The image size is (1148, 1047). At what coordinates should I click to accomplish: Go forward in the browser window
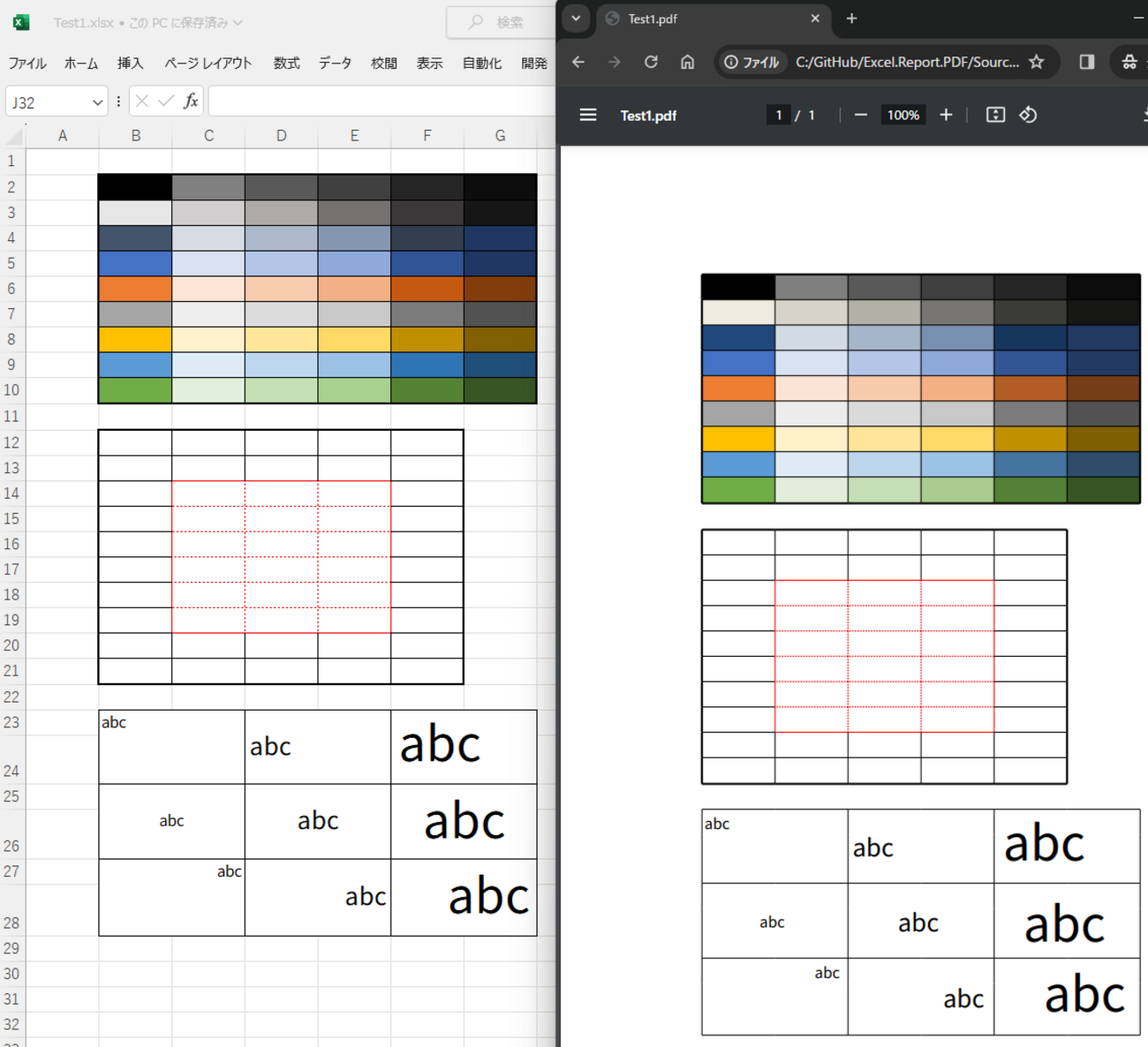(615, 62)
